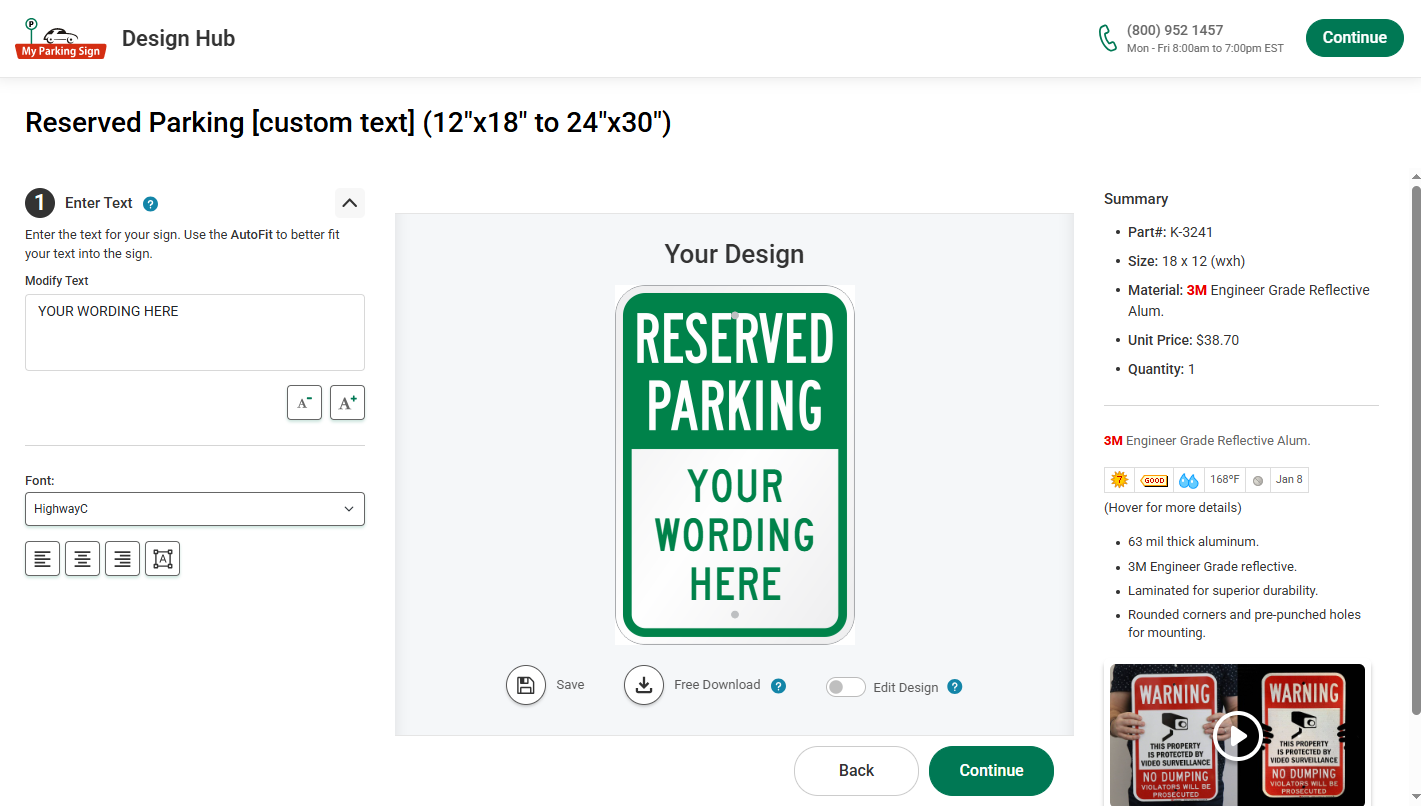Open the HighwayC font dropdown
This screenshot has height=806, width=1421.
pos(194,509)
